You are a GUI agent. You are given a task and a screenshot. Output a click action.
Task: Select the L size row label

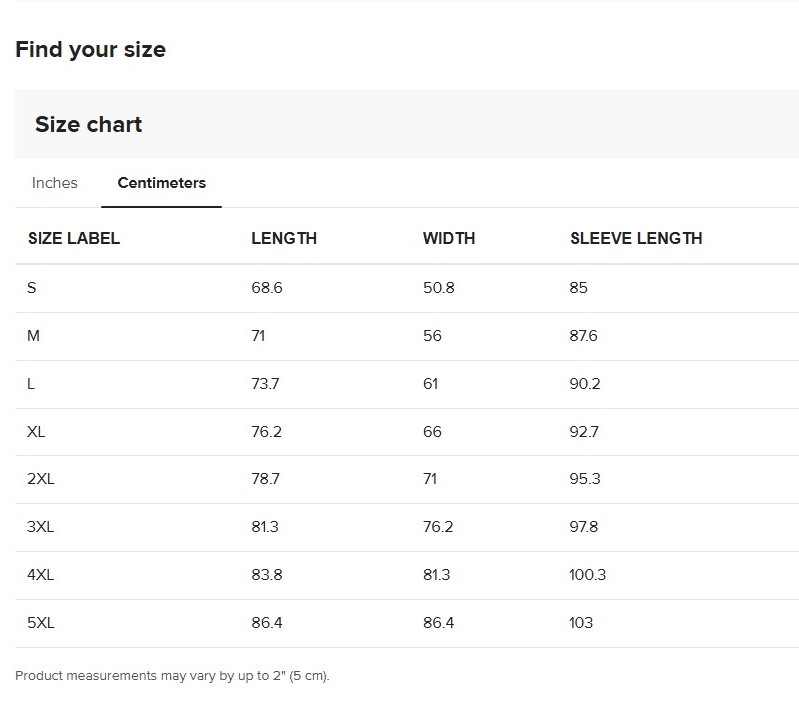(31, 384)
